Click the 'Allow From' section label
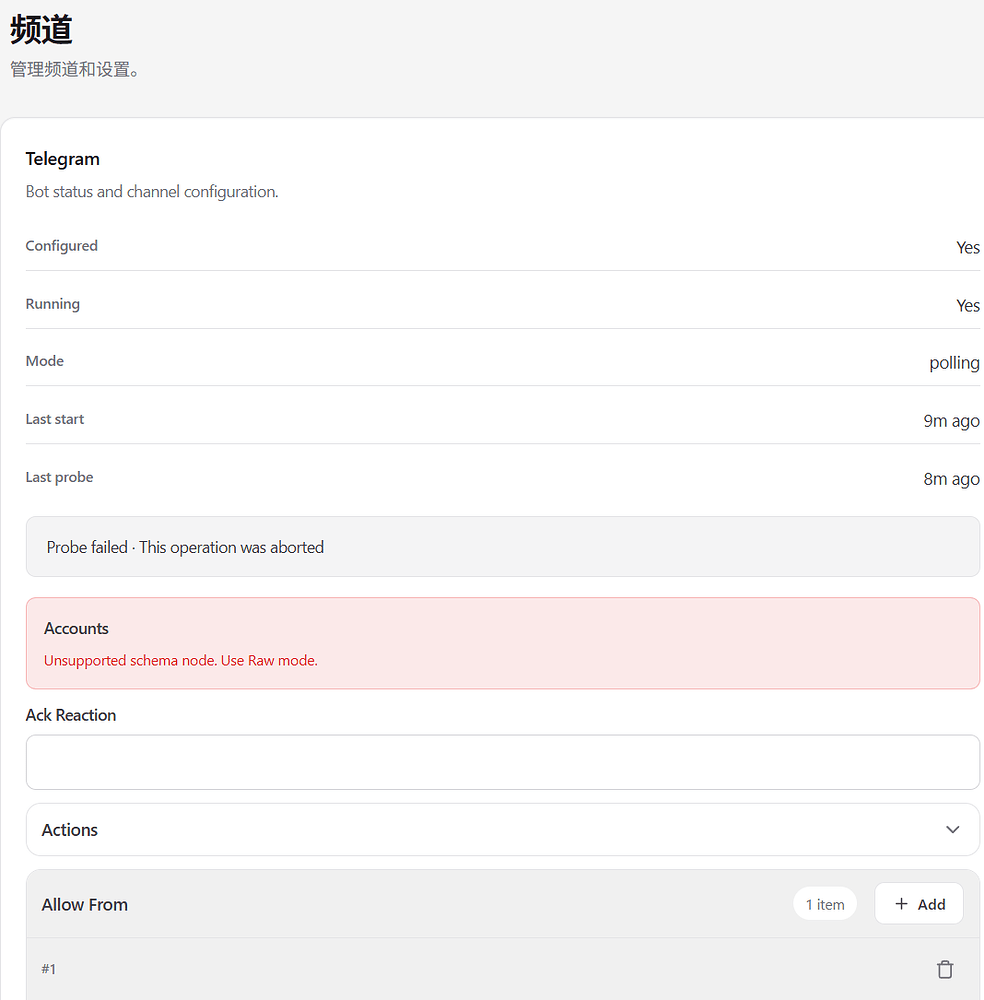Image resolution: width=984 pixels, height=1000 pixels. (85, 904)
